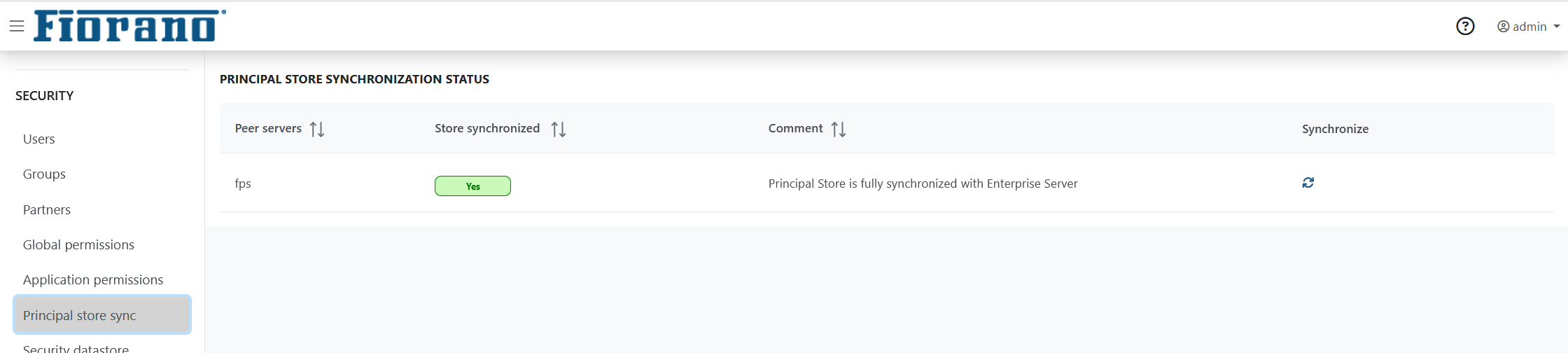Click the Fiorano logo

coord(129,26)
